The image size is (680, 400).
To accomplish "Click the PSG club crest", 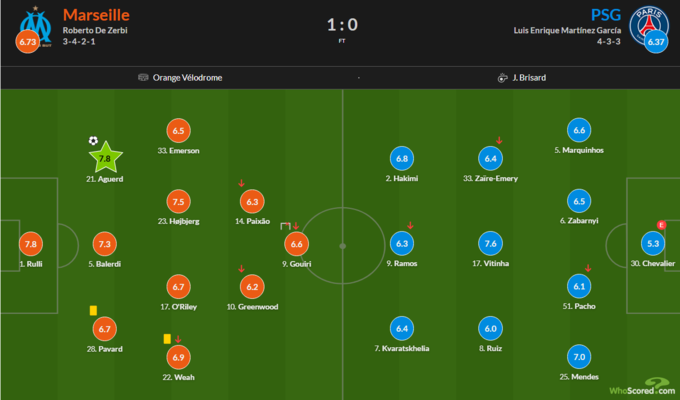I will [651, 22].
